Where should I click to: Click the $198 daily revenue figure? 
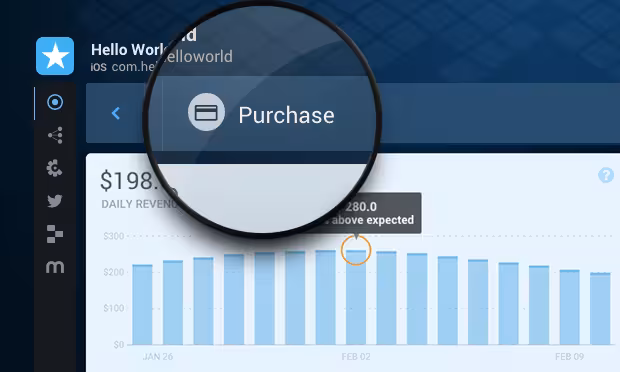click(127, 181)
